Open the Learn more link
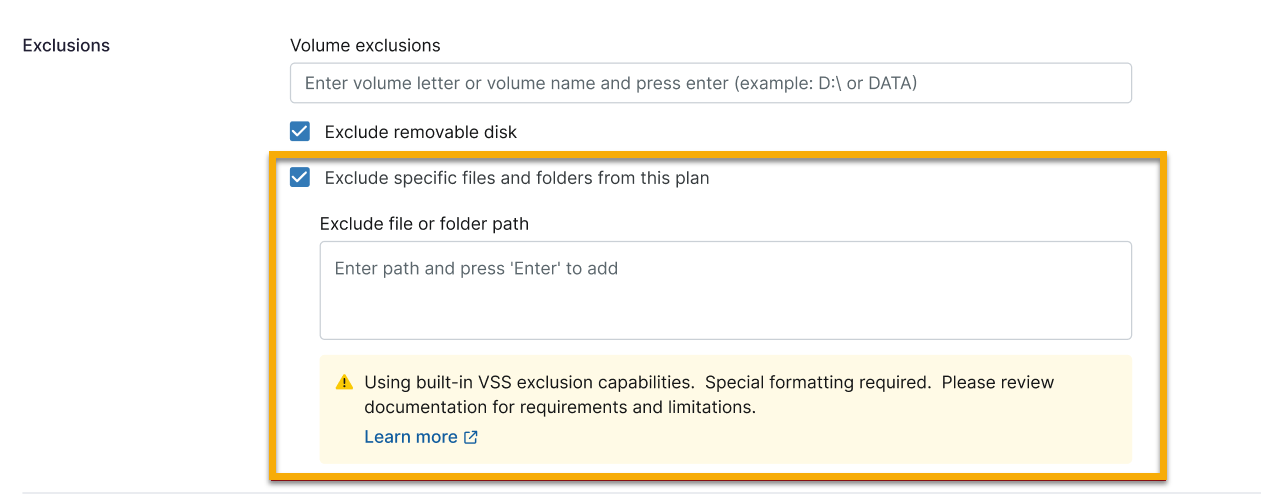This screenshot has height=494, width=1261. click(411, 437)
